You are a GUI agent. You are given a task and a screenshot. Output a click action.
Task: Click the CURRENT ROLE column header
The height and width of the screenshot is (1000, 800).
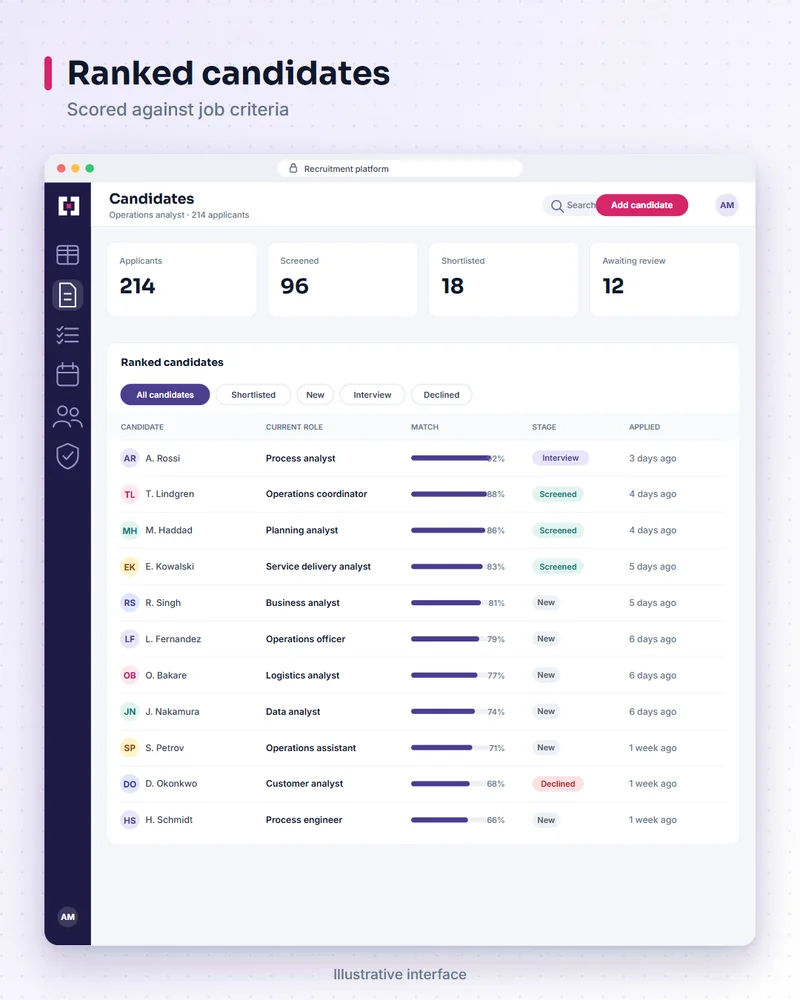[x=294, y=427]
